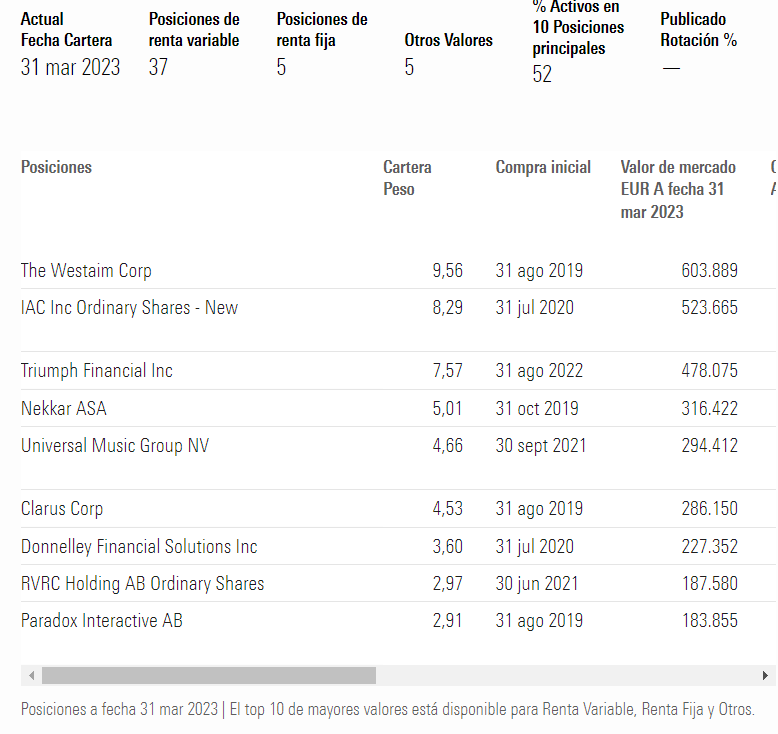This screenshot has width=778, height=734.
Task: Select market value 603.889
Action: pyautogui.click(x=710, y=270)
